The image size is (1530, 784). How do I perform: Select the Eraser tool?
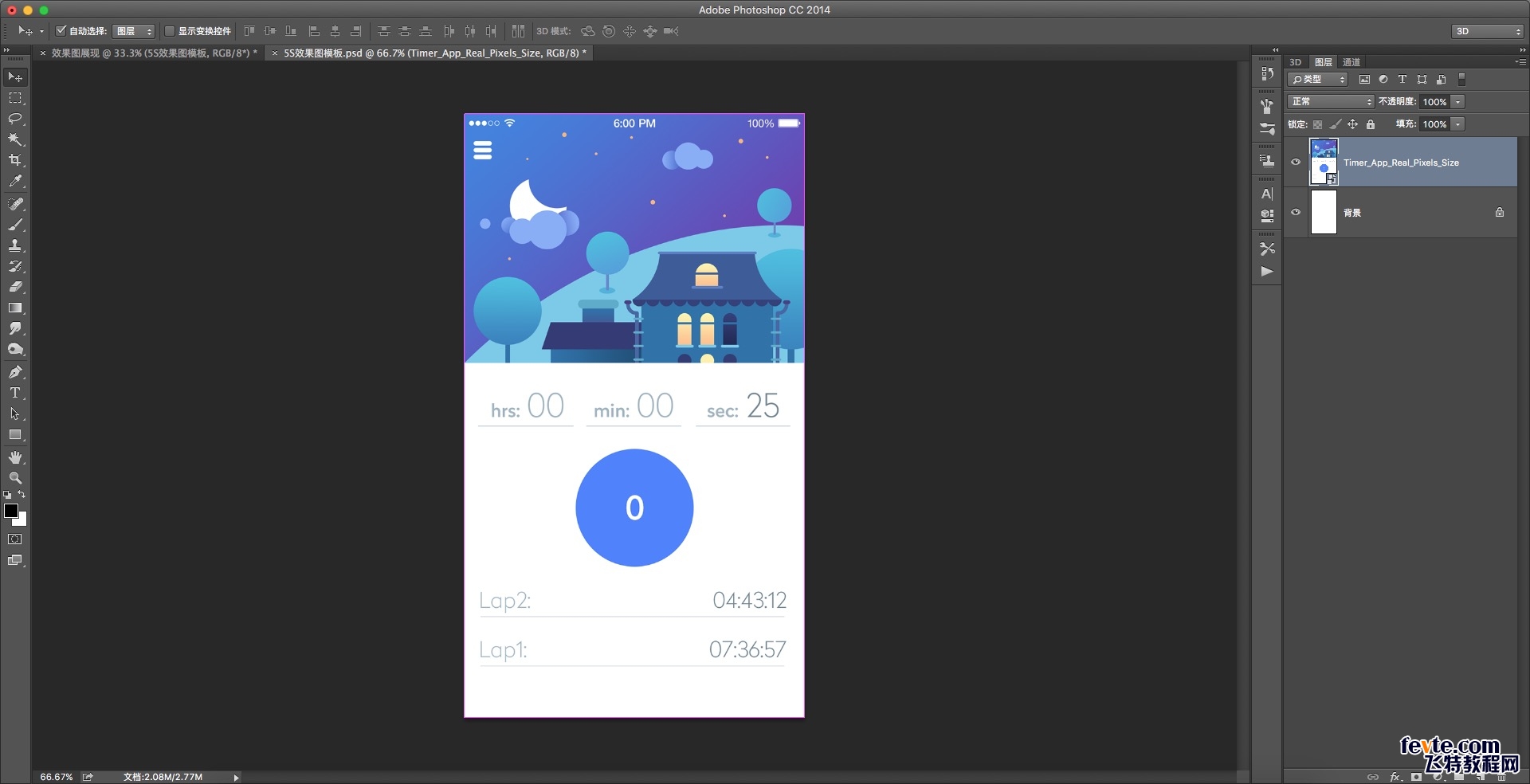[x=15, y=287]
